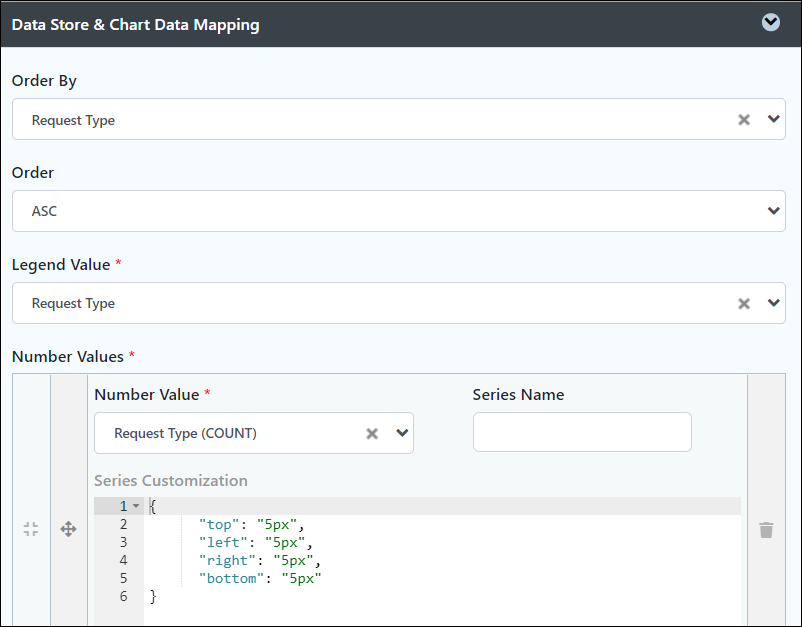Screen dimensions: 802x627
Task: Click the Series Customization label
Action: click(171, 481)
